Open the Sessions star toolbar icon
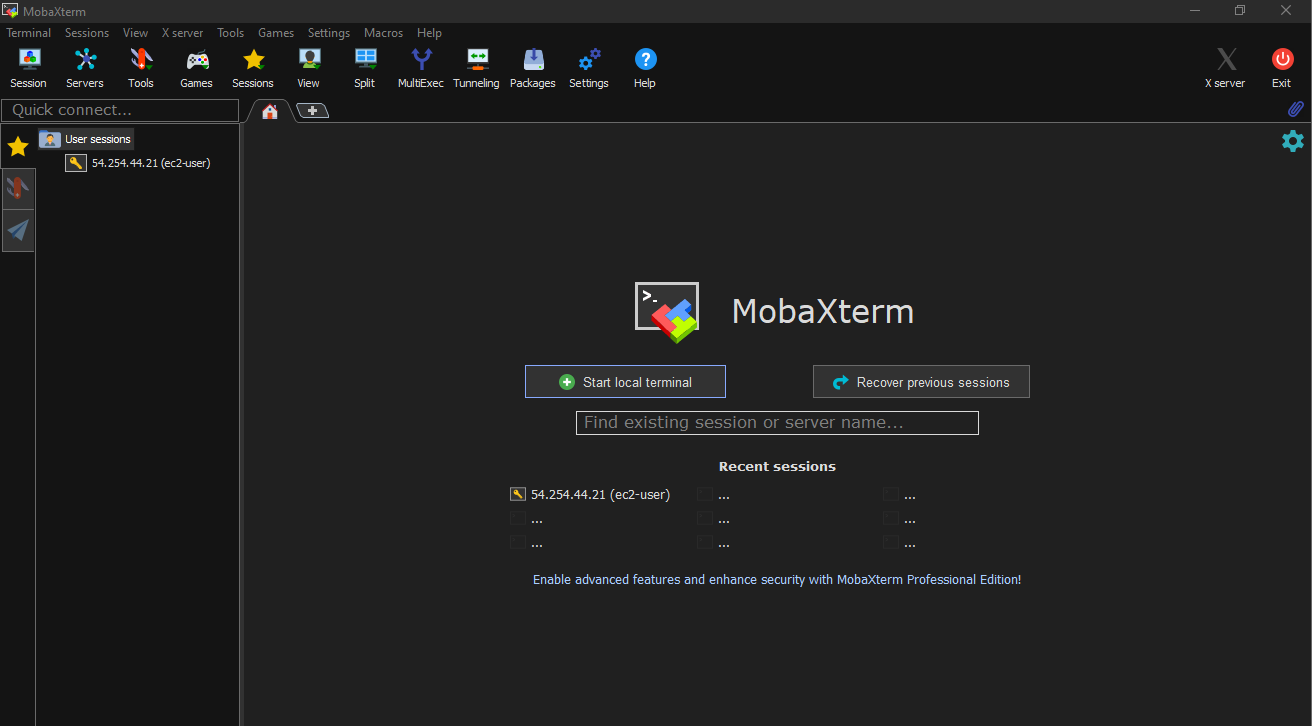1312x726 pixels. pos(253,68)
